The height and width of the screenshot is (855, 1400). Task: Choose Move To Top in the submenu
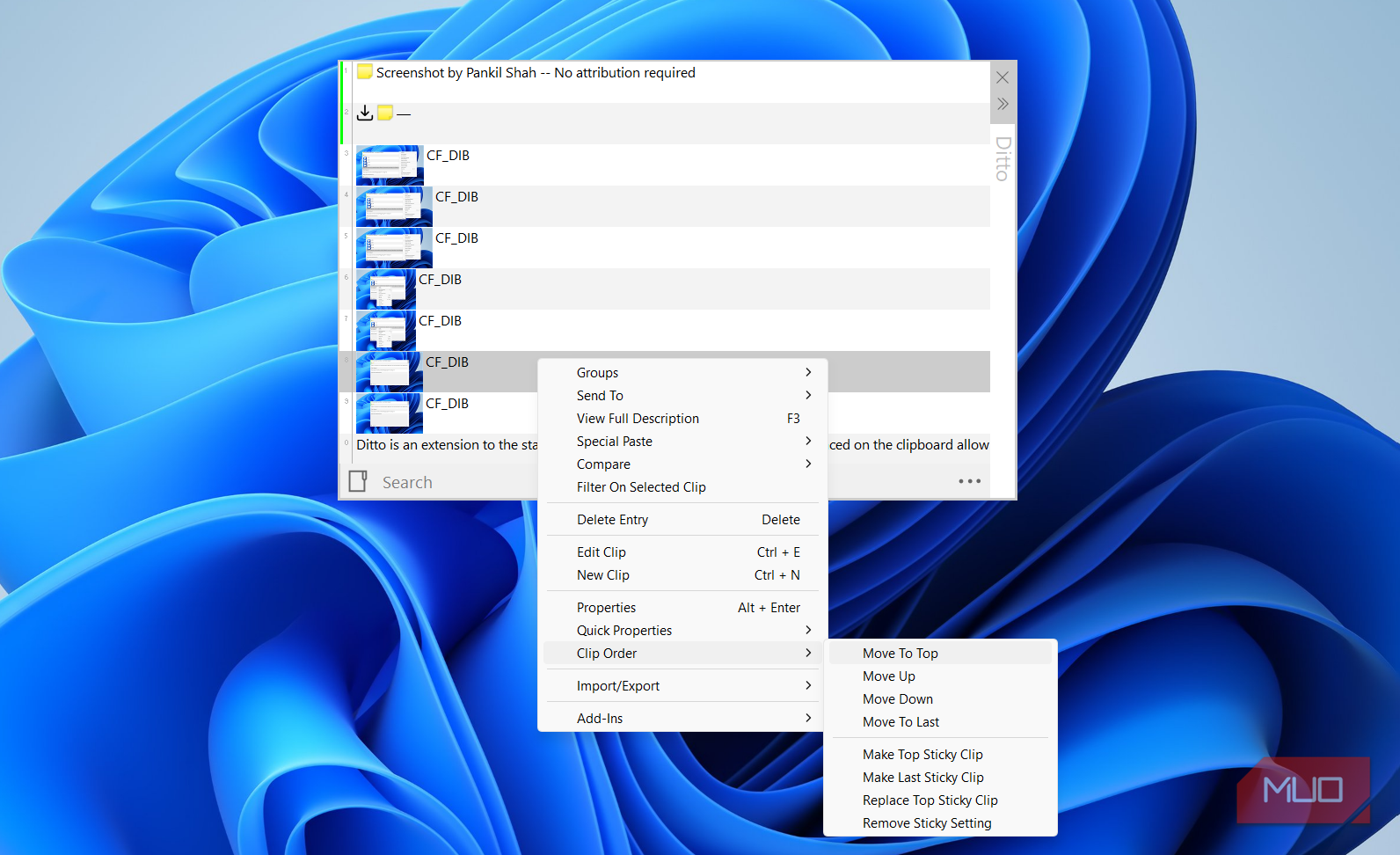pos(940,654)
